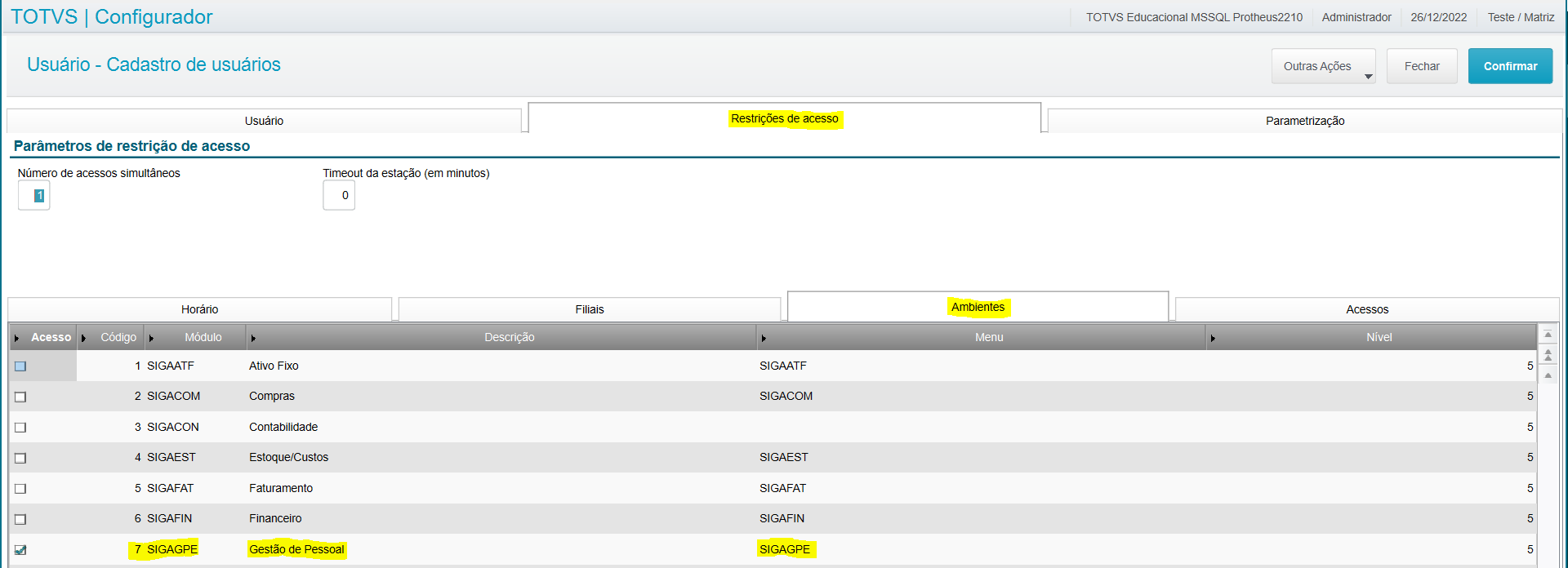The image size is (1568, 568).
Task: Open the Parametrização tab
Action: [1305, 121]
